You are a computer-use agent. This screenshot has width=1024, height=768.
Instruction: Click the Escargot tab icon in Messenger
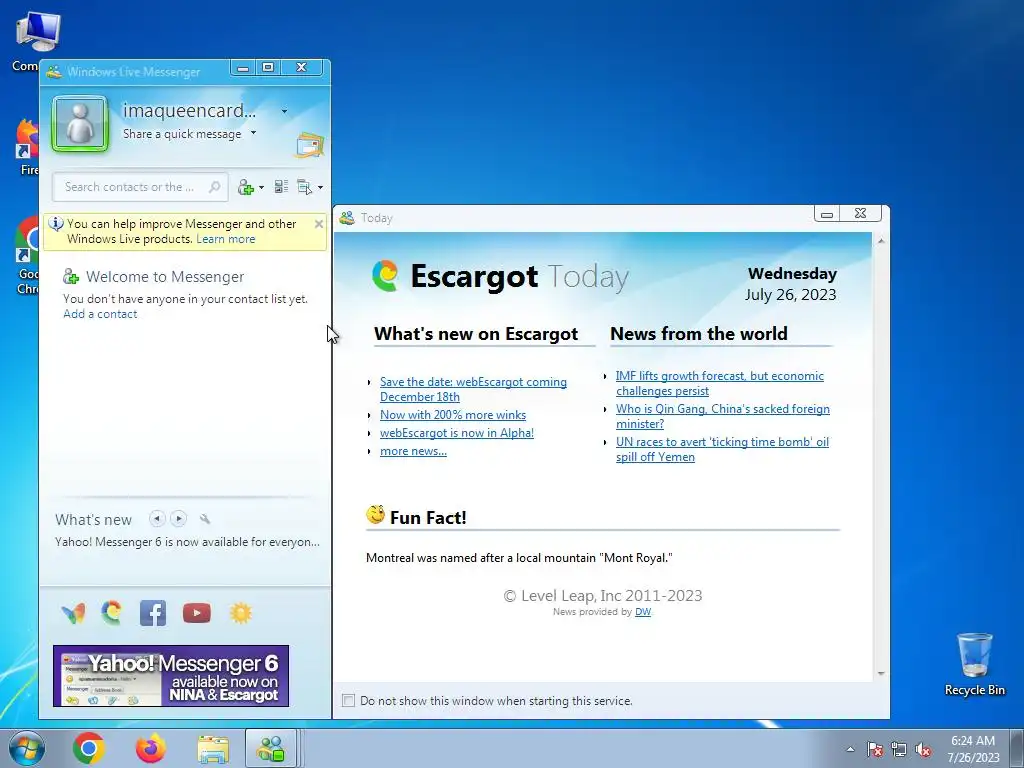[x=112, y=613]
